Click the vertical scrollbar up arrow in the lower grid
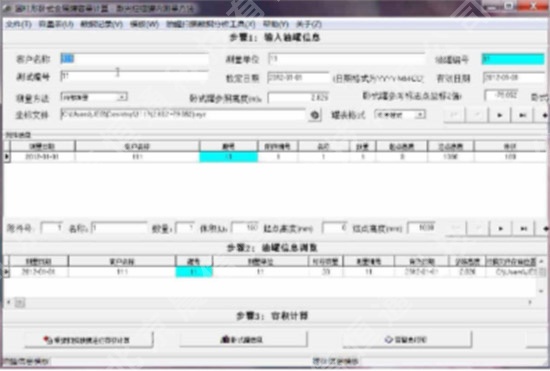This screenshot has height=371, width=550. 541,261
